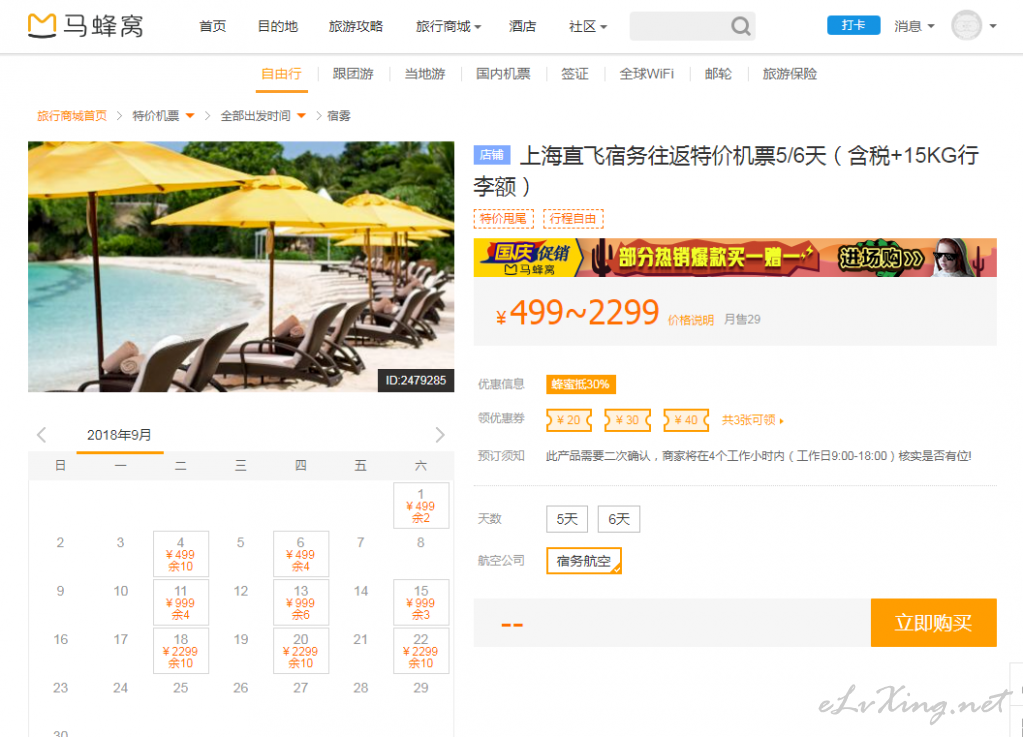Image resolution: width=1023 pixels, height=737 pixels.
Task: Claim the ¥20 coupon ticket
Action: (568, 420)
